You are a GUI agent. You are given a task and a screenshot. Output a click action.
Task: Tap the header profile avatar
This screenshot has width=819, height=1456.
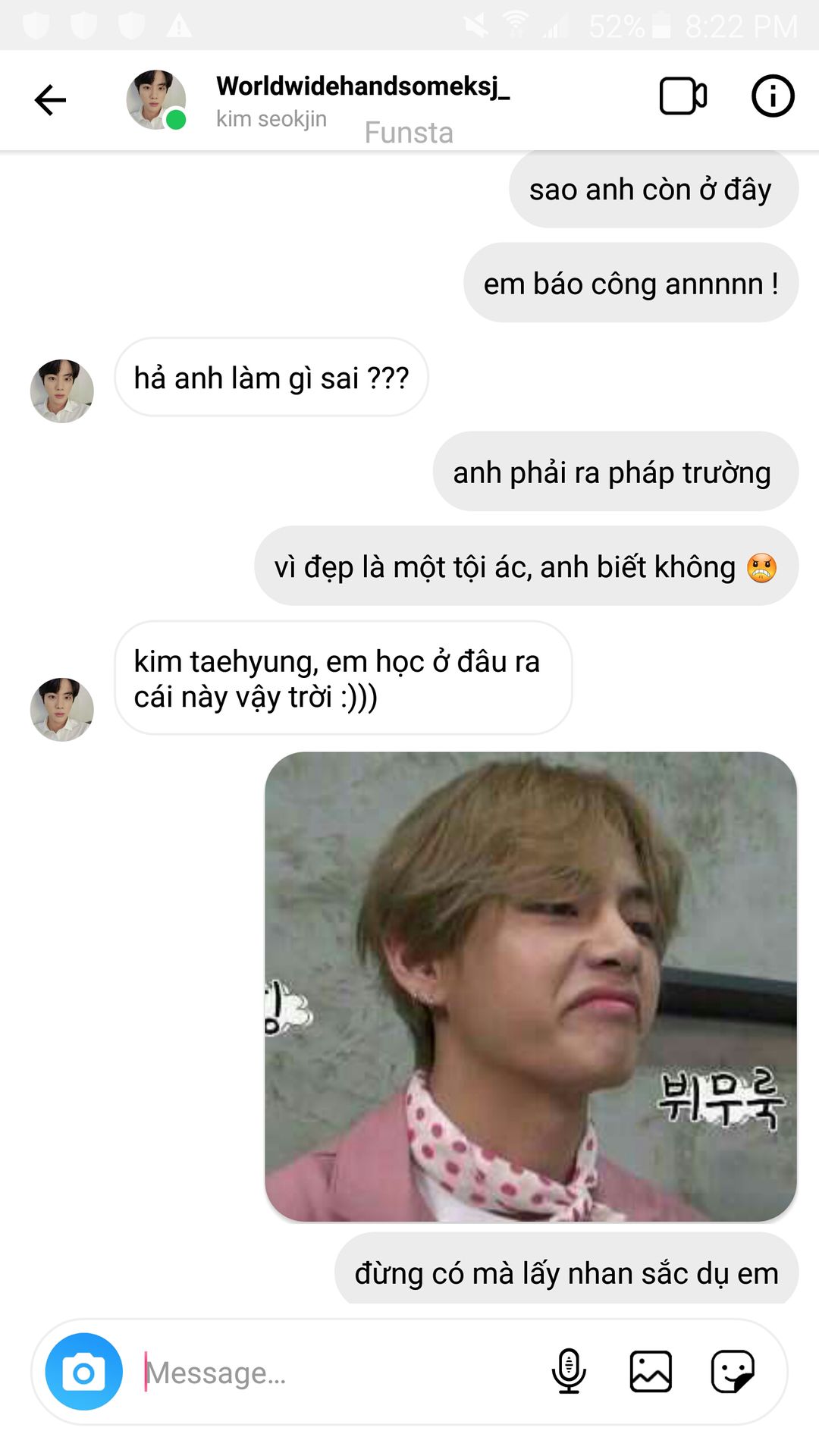pyautogui.click(x=156, y=100)
